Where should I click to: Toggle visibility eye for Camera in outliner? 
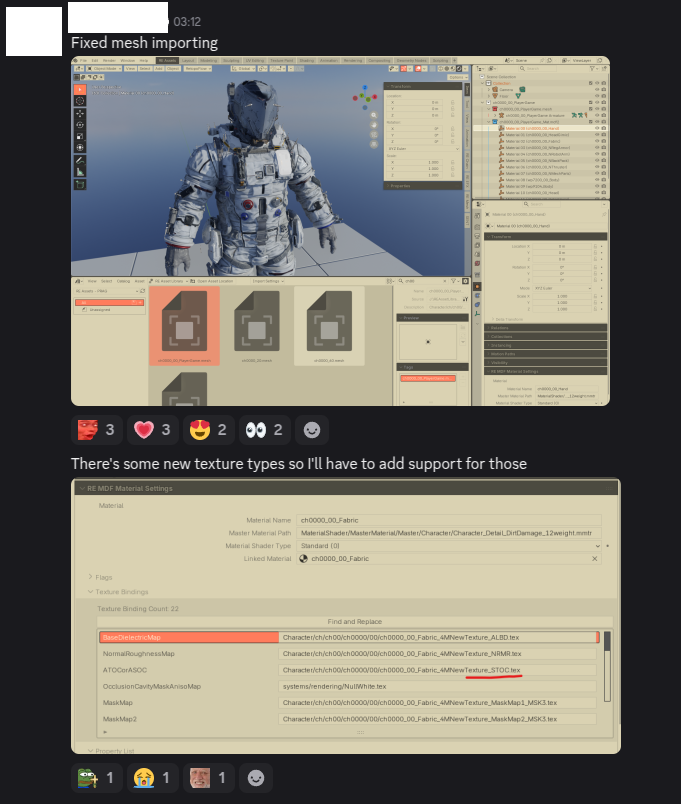coord(597,89)
